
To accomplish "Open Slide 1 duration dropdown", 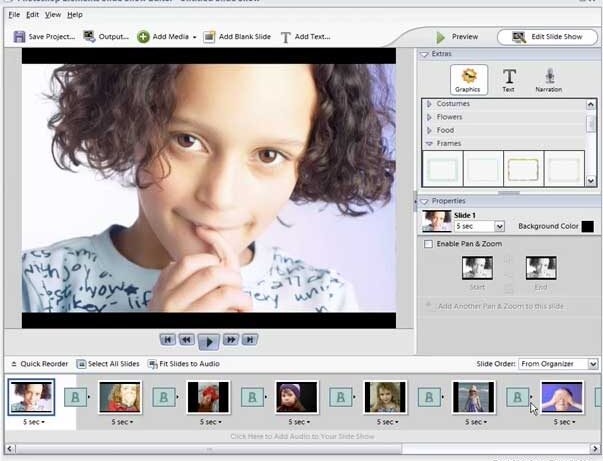I will (x=499, y=226).
